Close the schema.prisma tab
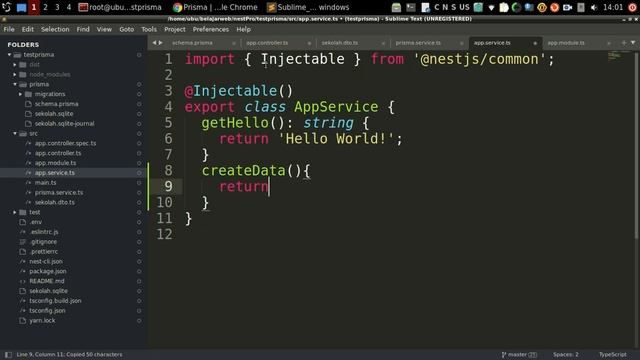This screenshot has height=360, width=640. [234, 43]
